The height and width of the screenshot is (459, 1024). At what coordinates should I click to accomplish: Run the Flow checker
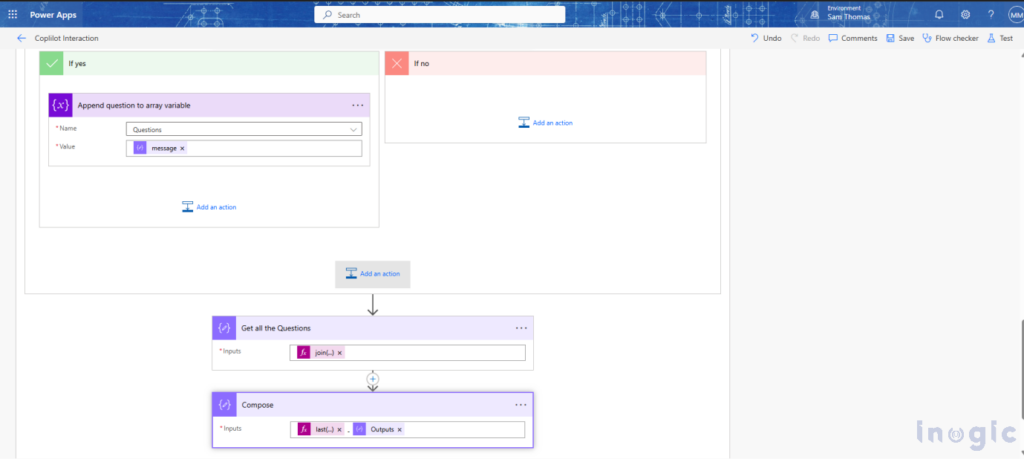(x=950, y=38)
